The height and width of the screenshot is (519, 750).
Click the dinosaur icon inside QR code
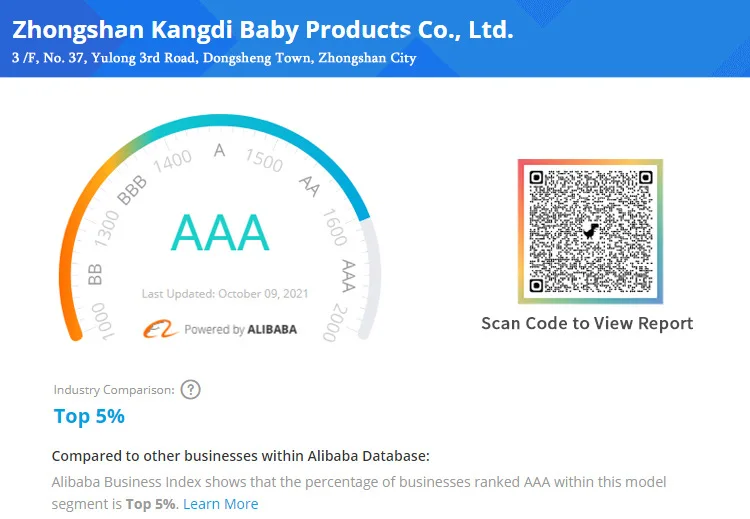pyautogui.click(x=592, y=231)
